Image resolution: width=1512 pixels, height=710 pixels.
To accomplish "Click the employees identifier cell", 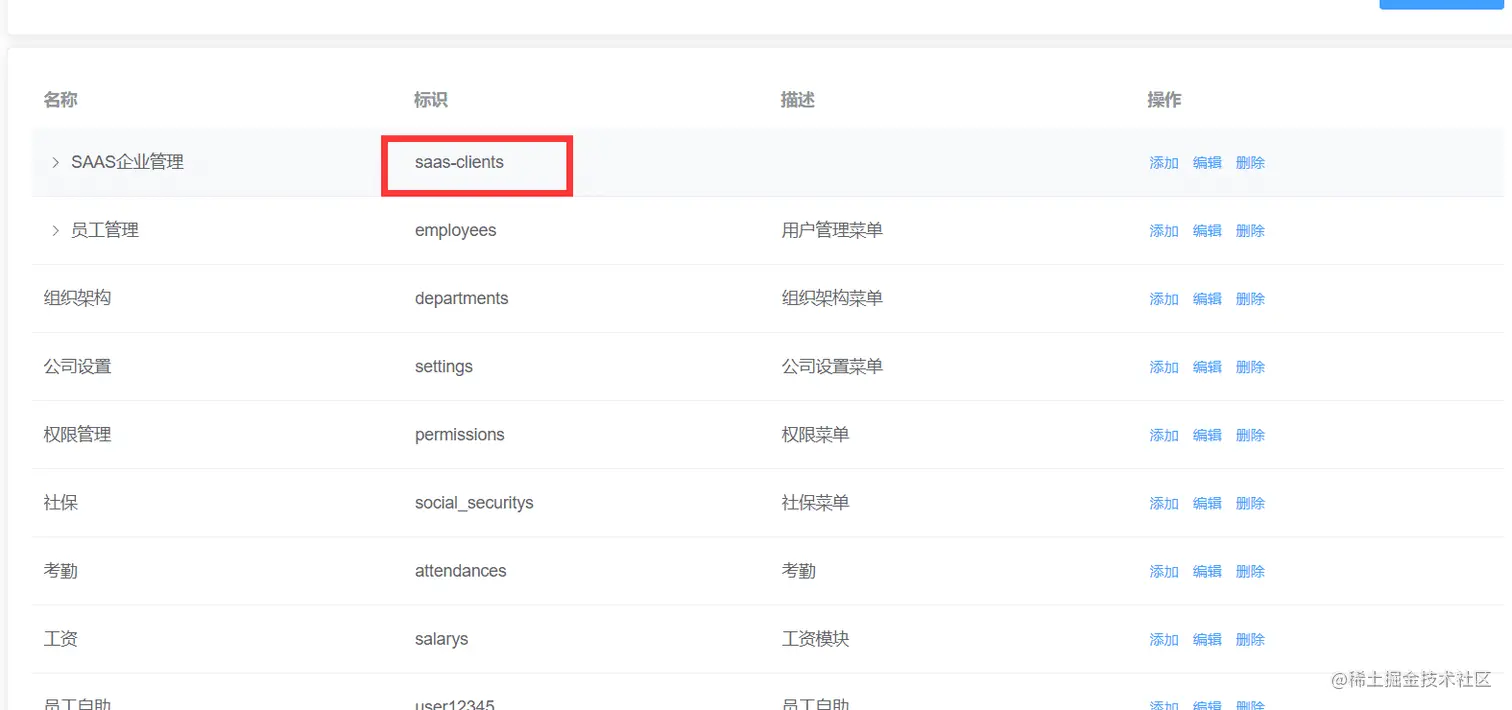I will click(x=455, y=230).
